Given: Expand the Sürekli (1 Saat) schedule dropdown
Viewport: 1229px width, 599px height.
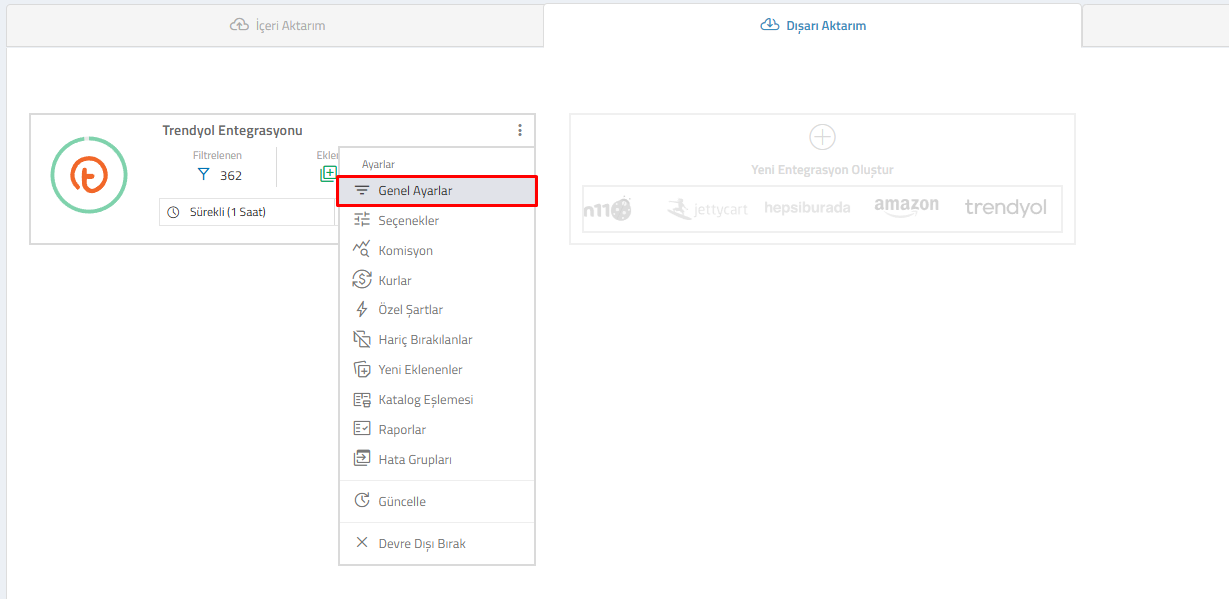Looking at the screenshot, I should (245, 212).
